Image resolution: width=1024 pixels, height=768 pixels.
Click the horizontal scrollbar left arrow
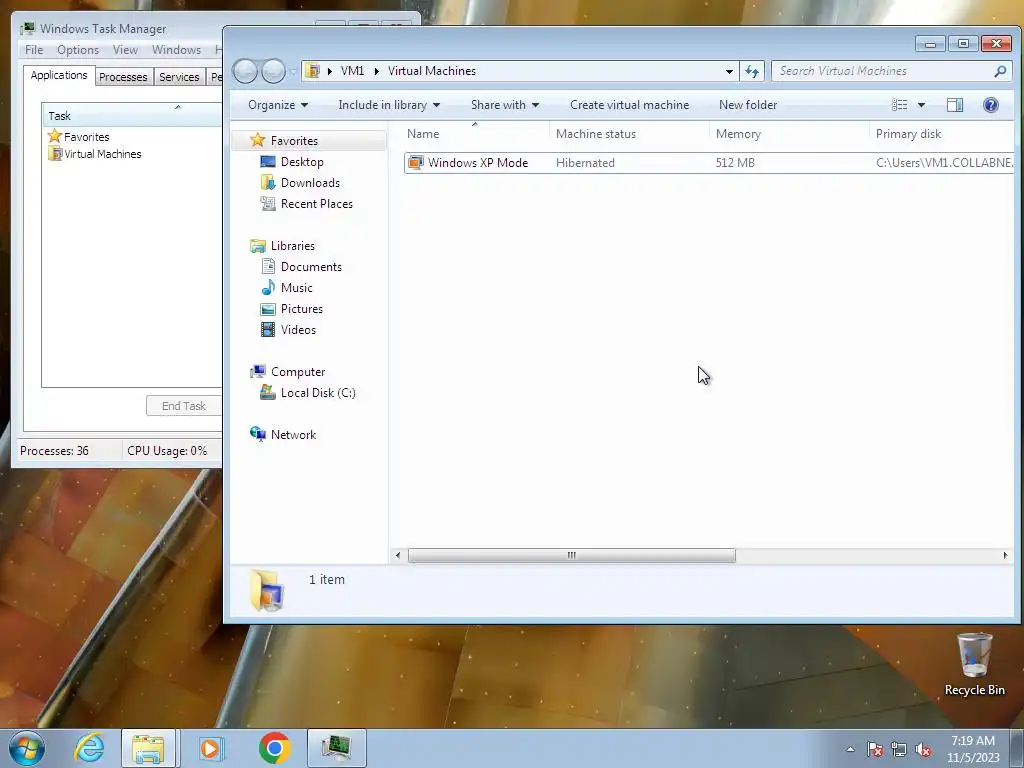398,555
